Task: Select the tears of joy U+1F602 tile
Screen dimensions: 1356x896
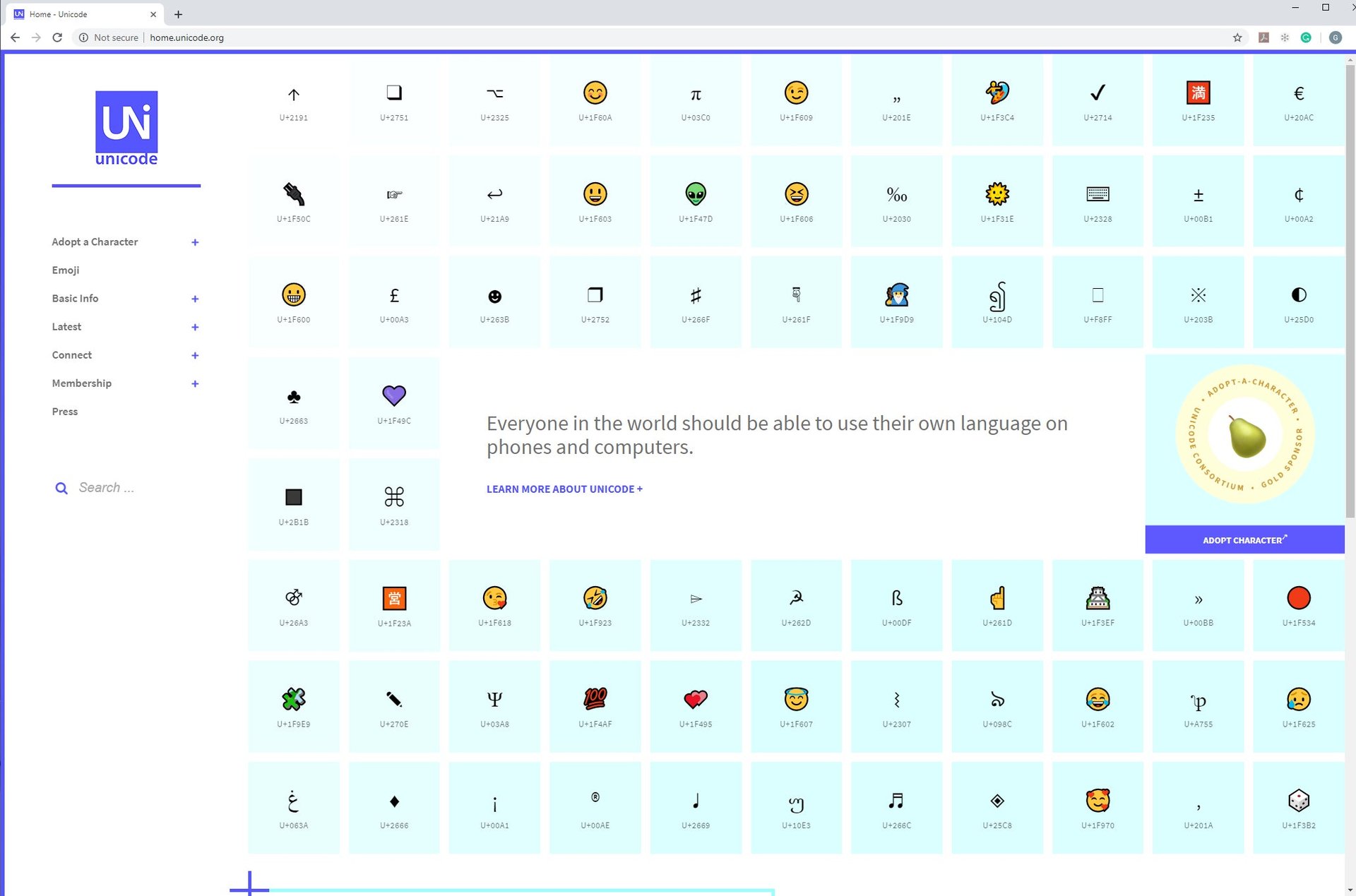Action: tap(1098, 707)
